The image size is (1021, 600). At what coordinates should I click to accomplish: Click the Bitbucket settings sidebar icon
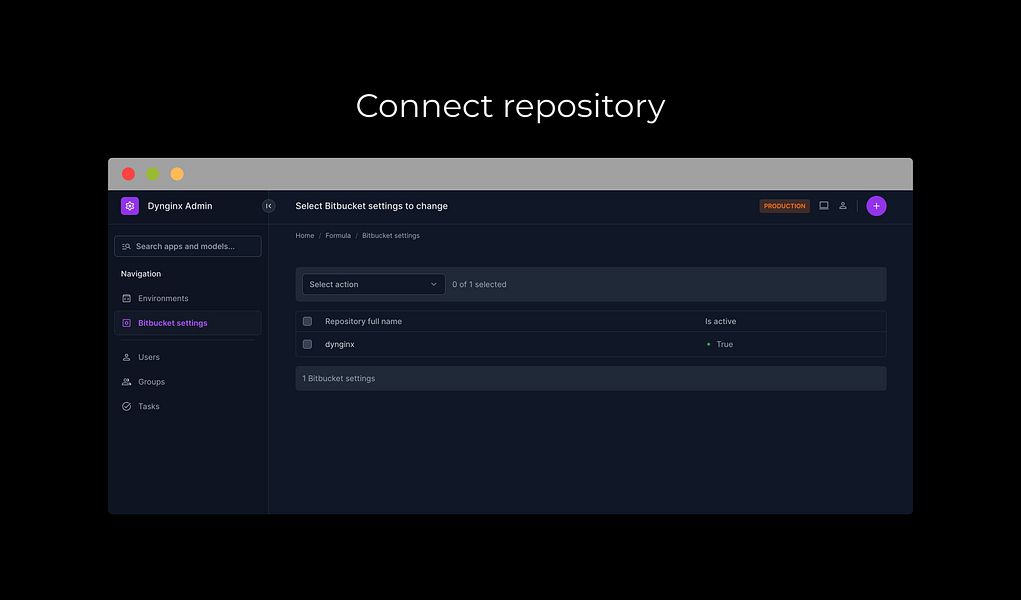(126, 323)
